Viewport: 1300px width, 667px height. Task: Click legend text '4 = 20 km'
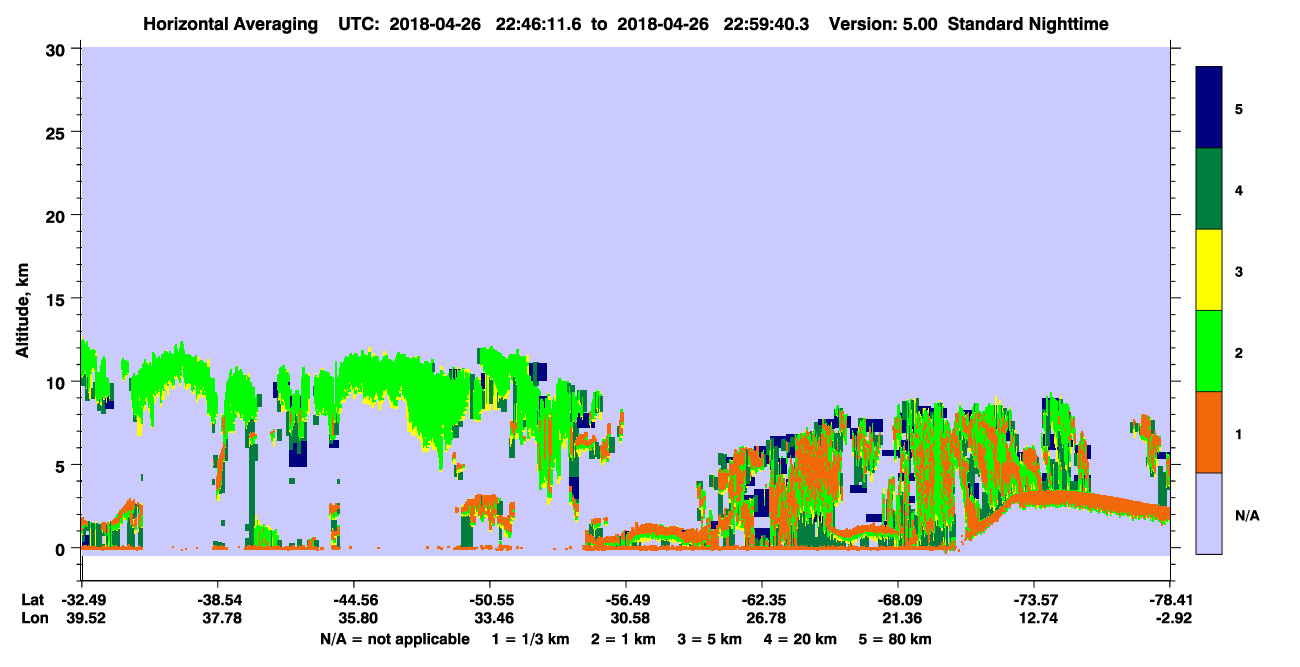point(801,639)
